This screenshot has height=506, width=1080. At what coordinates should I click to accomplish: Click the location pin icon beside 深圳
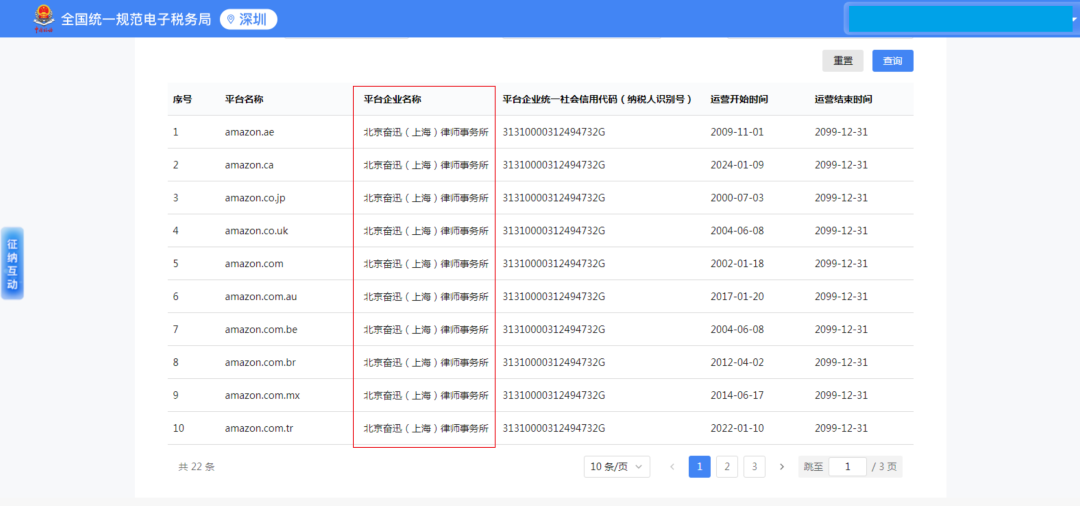[231, 19]
